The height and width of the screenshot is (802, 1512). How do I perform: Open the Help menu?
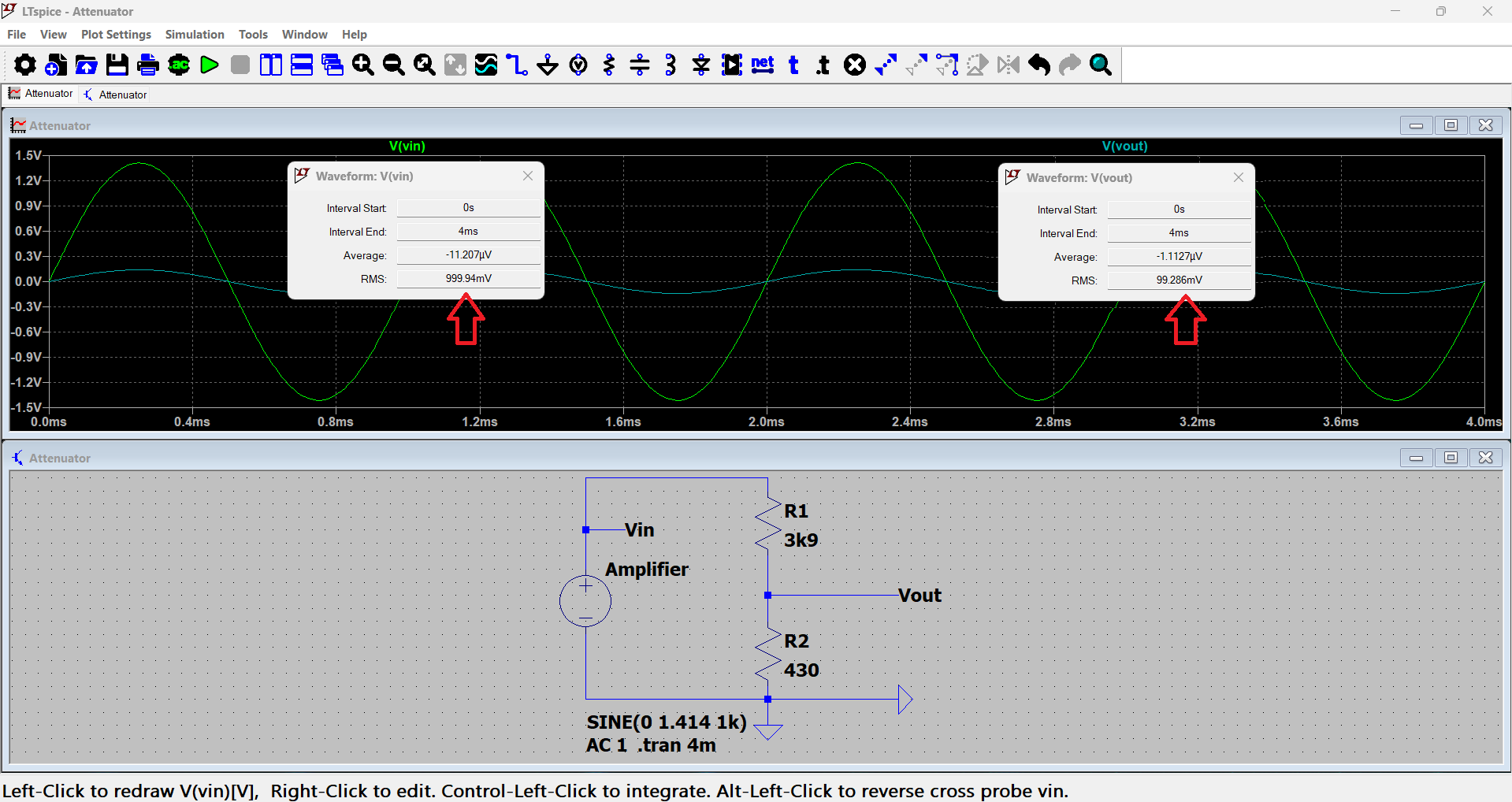(355, 35)
